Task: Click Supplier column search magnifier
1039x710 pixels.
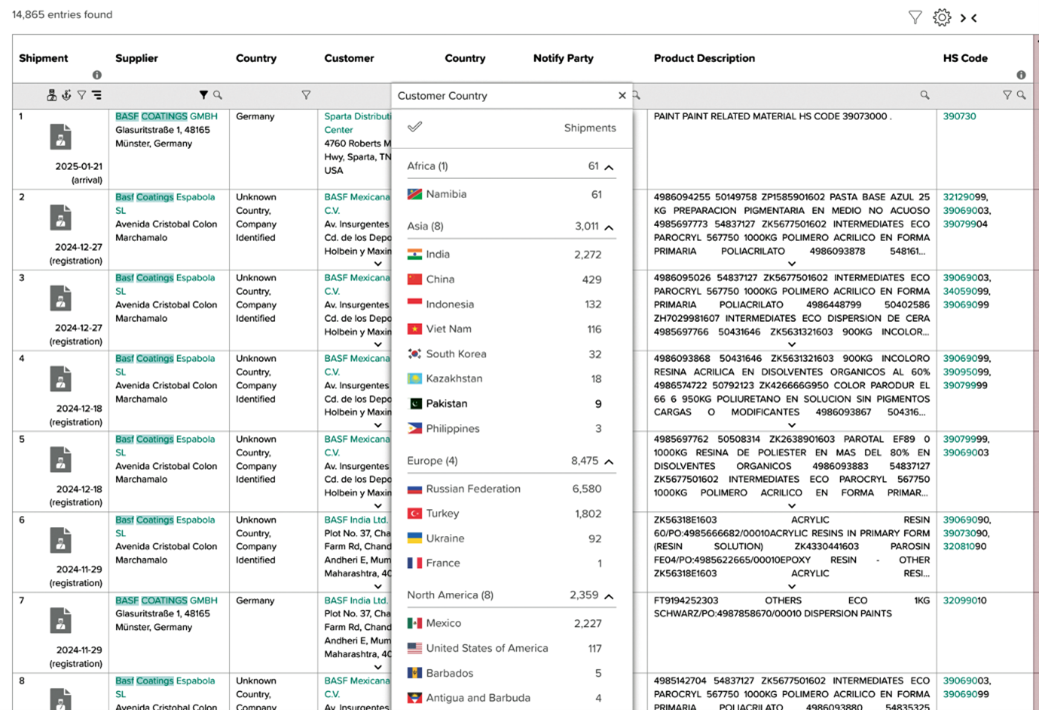Action: click(x=217, y=95)
